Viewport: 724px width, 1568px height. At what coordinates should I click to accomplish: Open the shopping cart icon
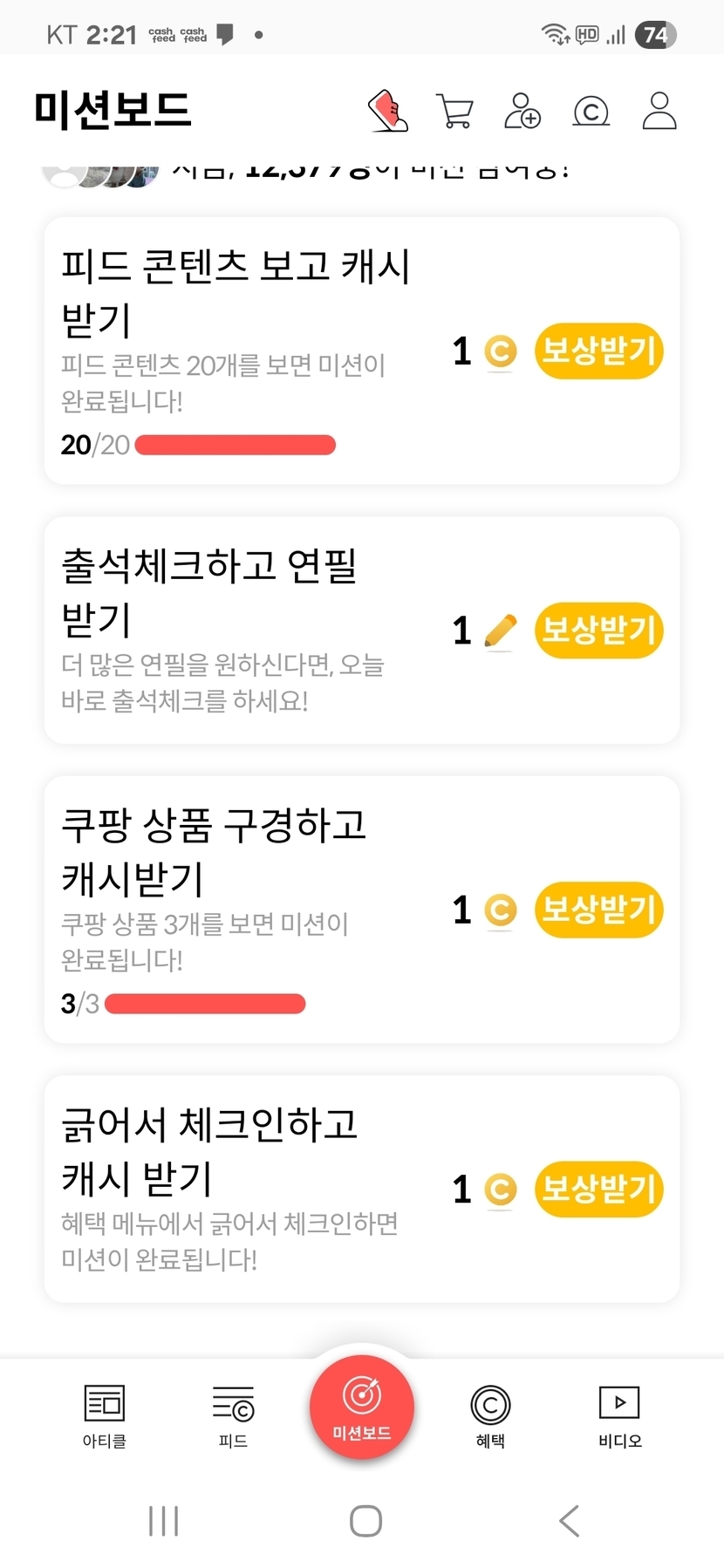(454, 112)
